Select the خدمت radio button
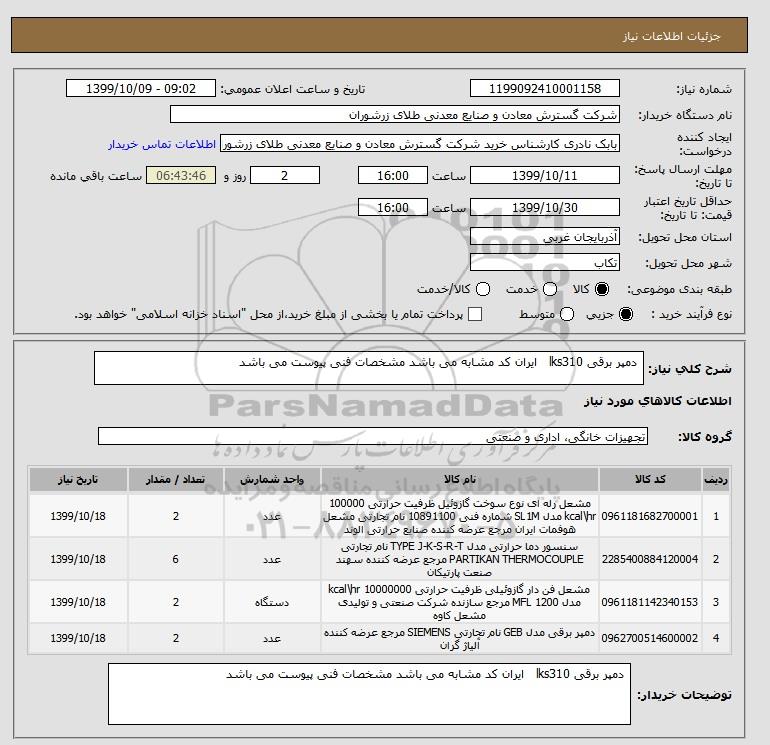Screen dimensions: 770x745 pyautogui.click(x=550, y=289)
